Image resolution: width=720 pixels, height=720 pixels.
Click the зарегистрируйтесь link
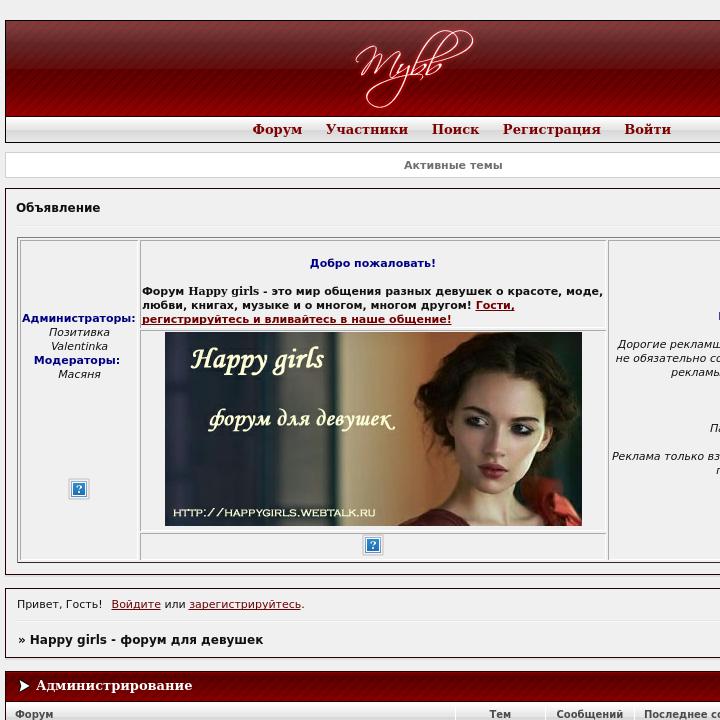pos(245,604)
